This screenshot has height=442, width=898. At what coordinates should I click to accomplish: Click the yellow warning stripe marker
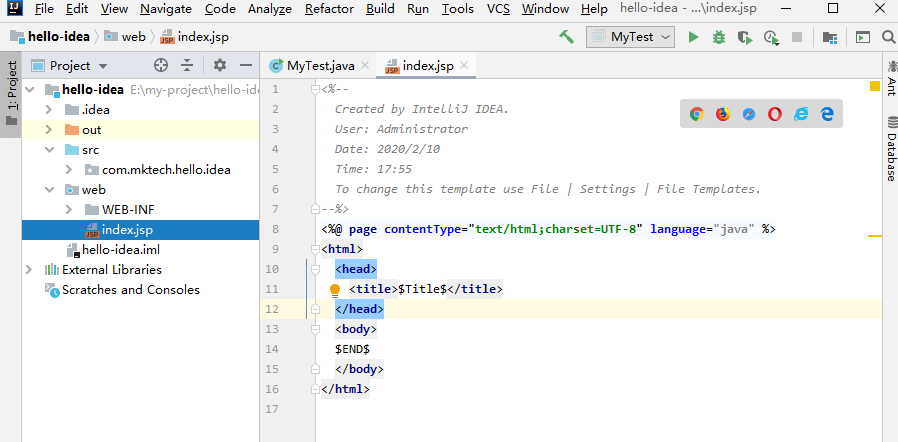point(875,235)
